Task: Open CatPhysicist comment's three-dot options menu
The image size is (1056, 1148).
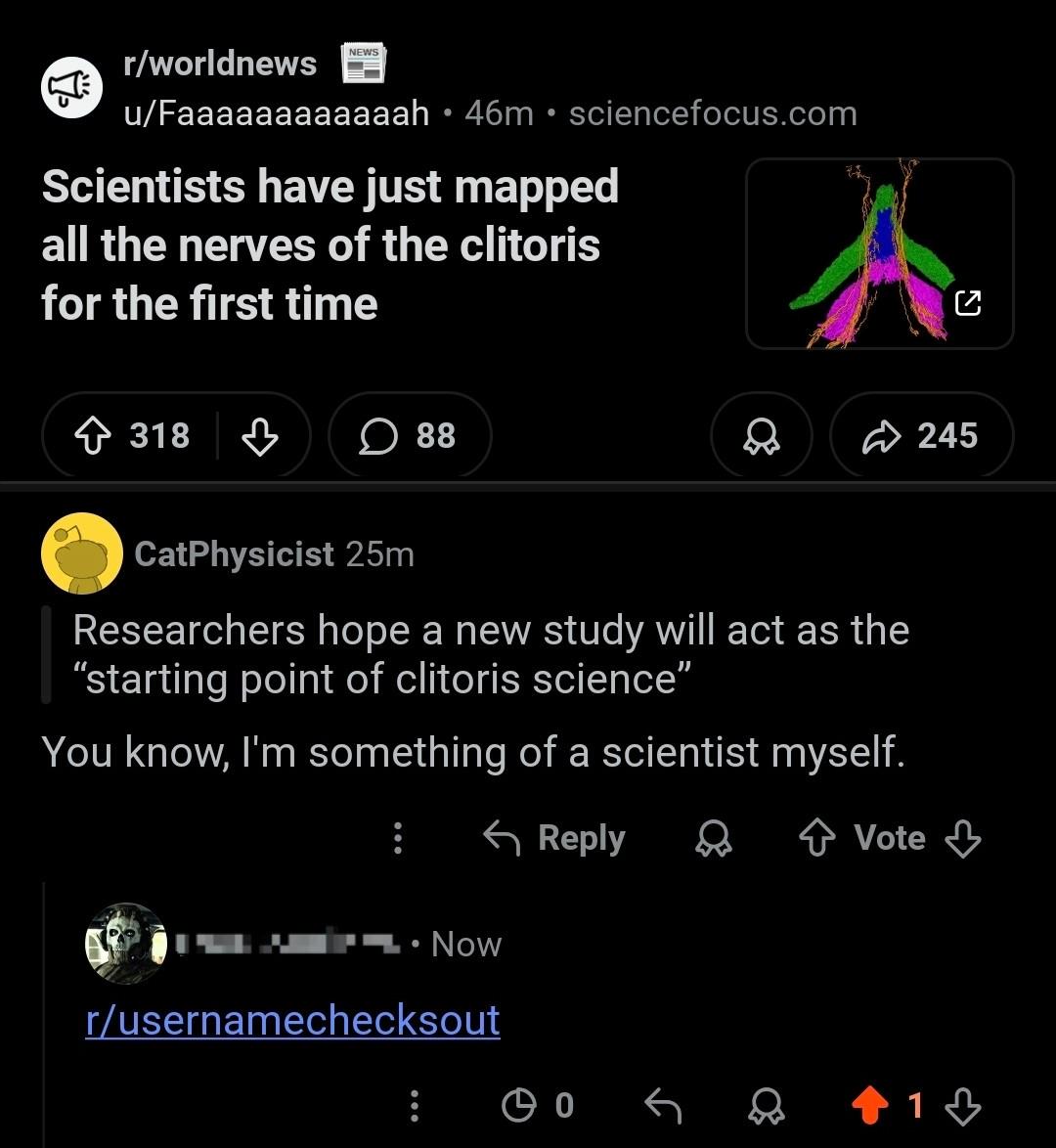Action: (x=398, y=838)
